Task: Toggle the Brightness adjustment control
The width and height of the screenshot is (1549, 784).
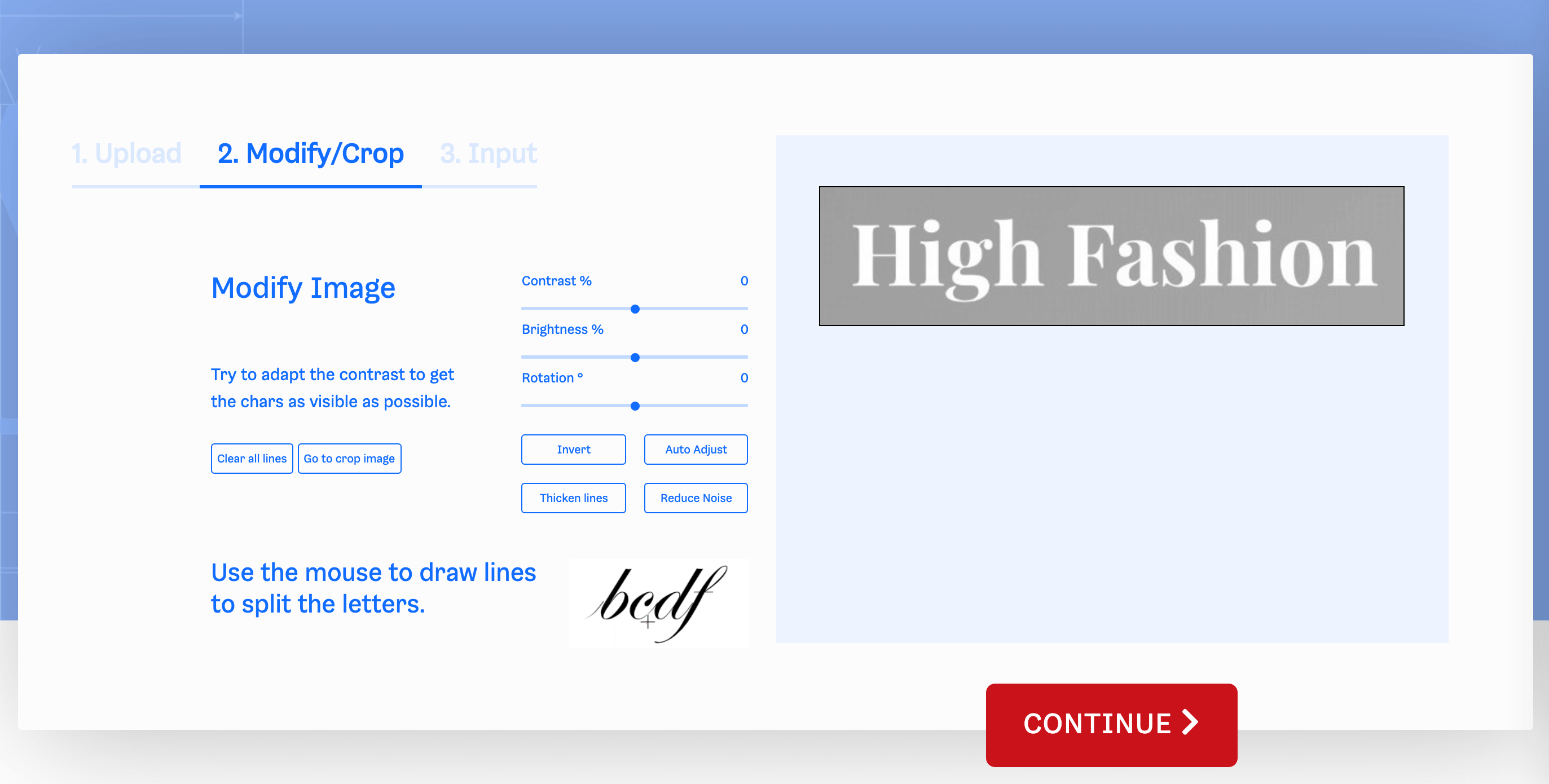Action: [635, 357]
